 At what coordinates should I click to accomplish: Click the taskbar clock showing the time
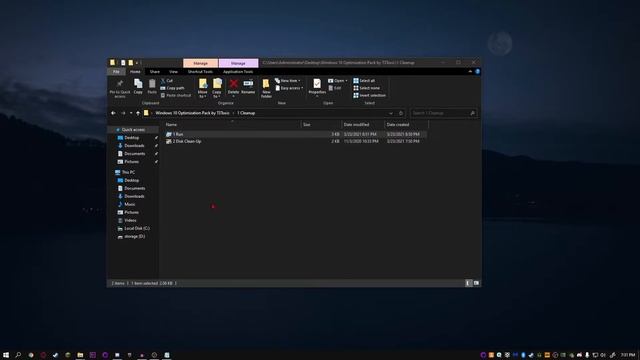tap(628, 355)
